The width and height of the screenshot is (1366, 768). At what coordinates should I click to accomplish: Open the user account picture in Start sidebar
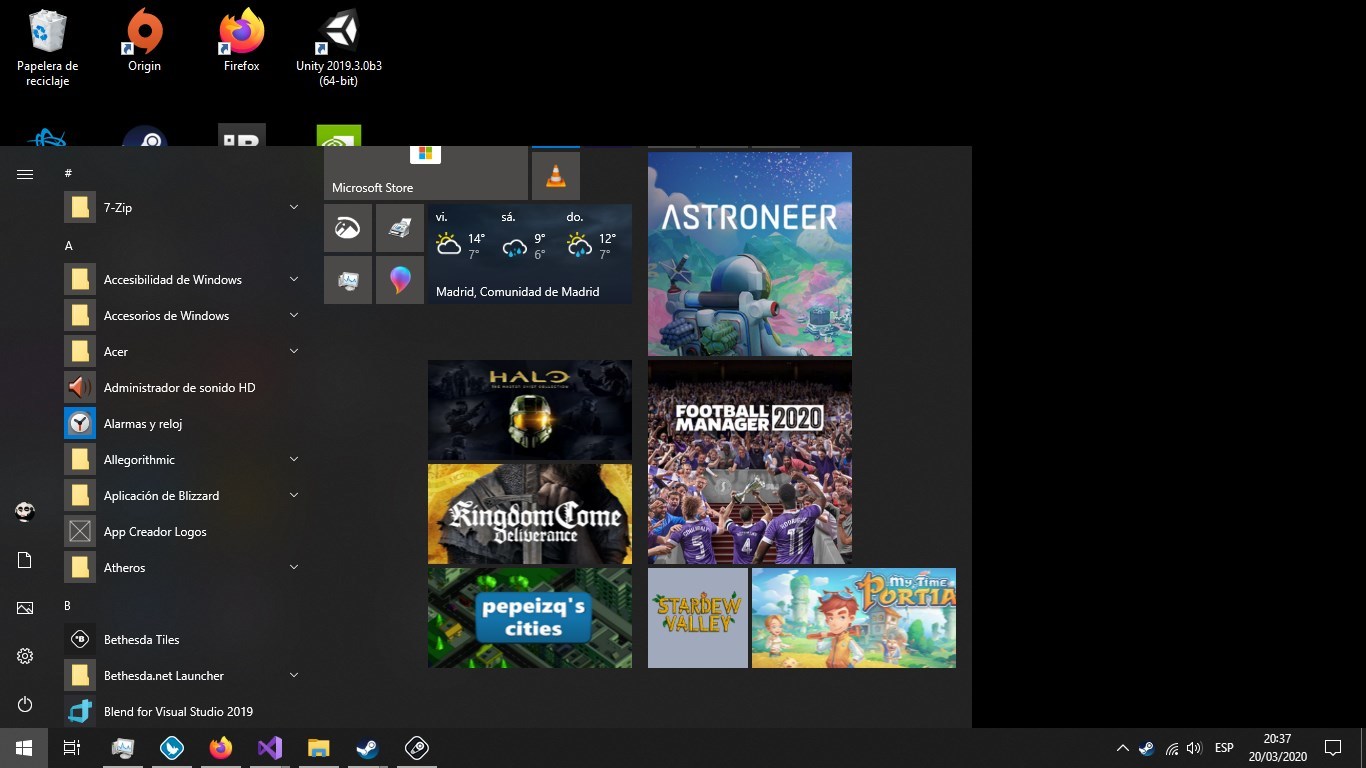[24, 511]
